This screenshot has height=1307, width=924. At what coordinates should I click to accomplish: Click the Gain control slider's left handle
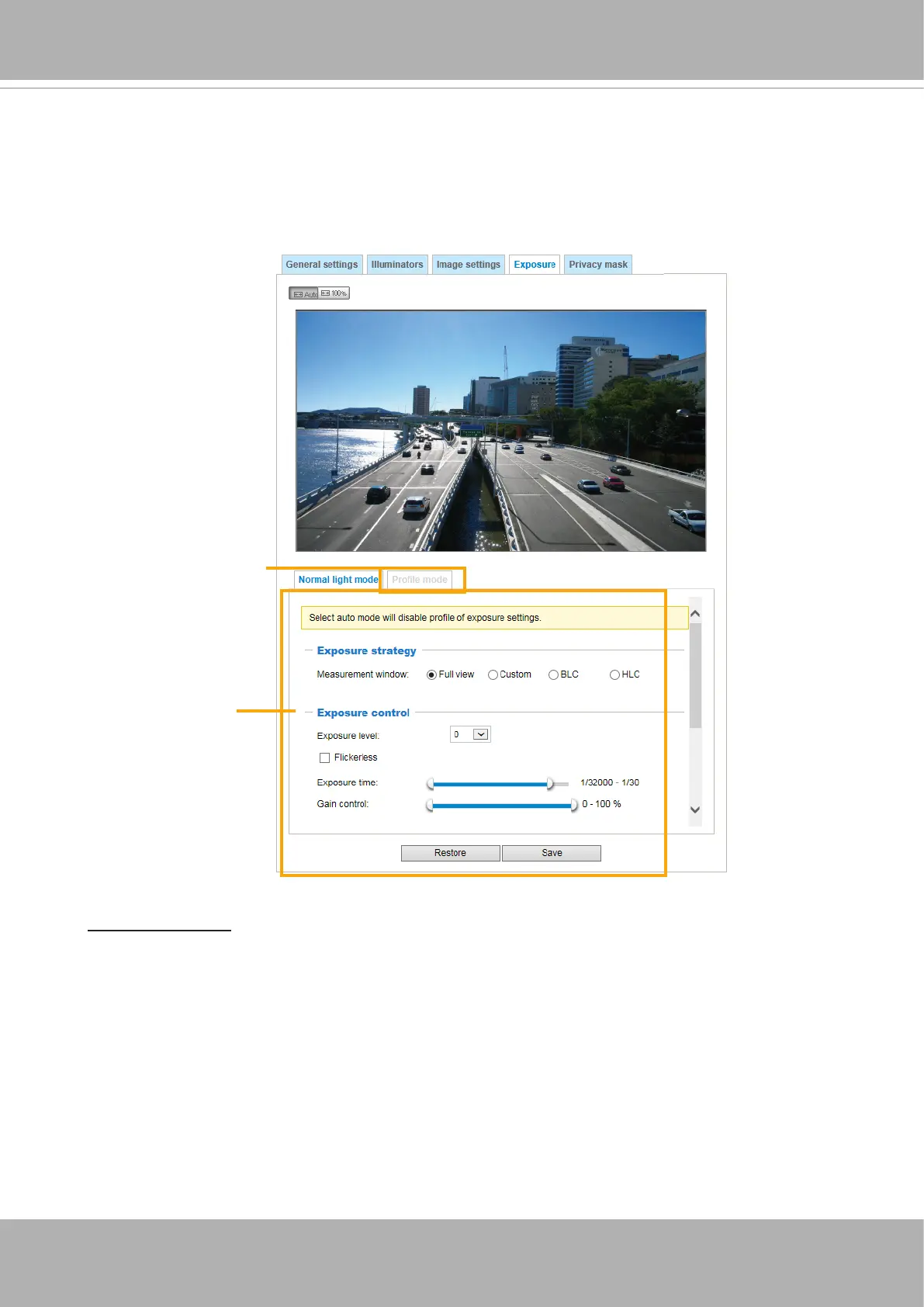(430, 806)
